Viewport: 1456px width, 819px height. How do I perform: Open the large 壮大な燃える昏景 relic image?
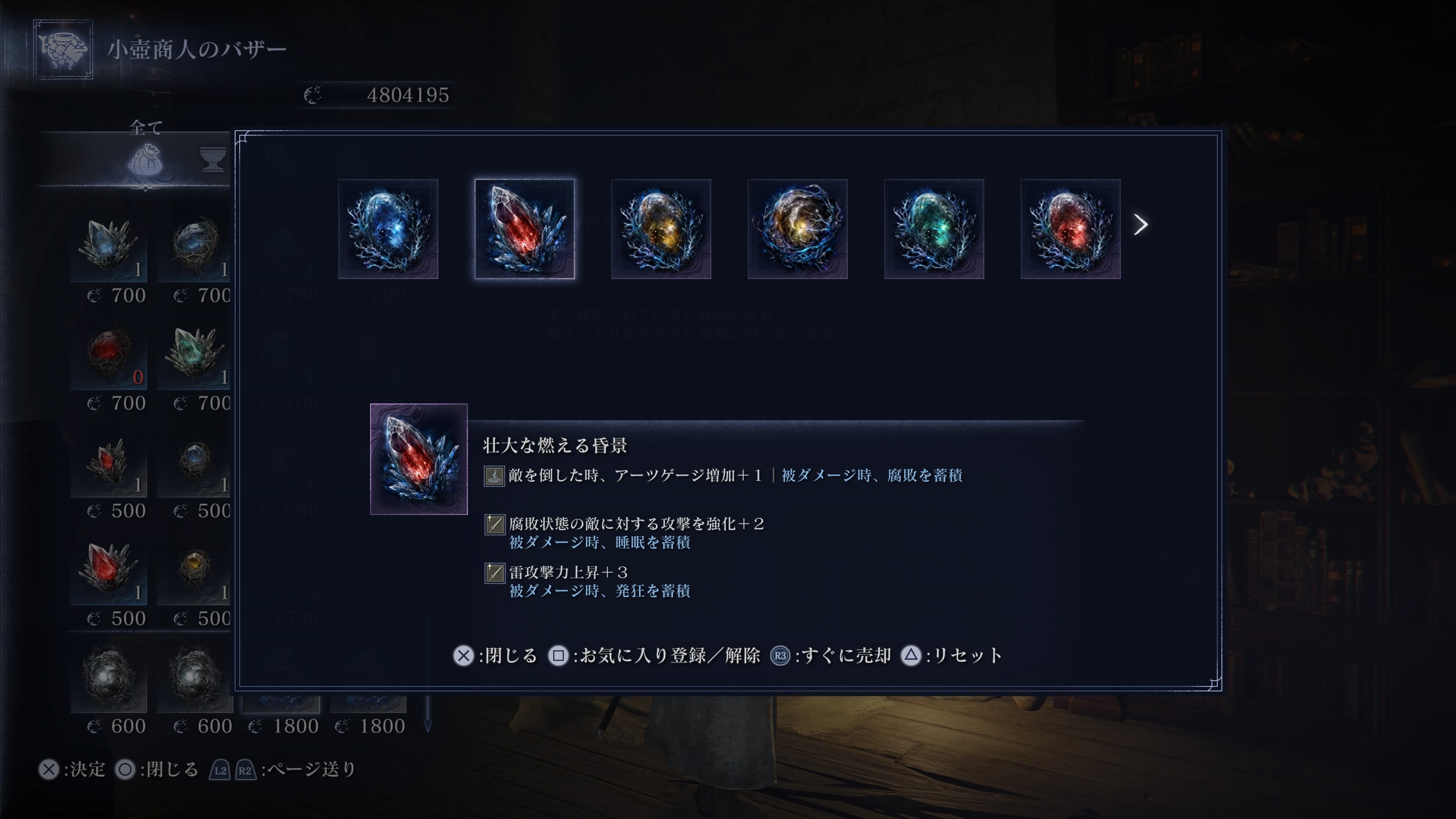[419, 459]
